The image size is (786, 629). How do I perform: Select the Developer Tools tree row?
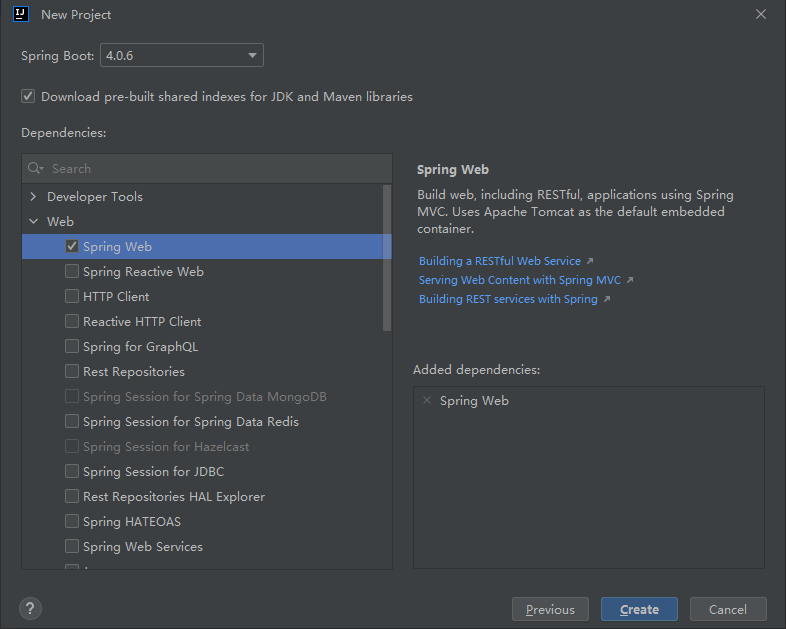203,196
